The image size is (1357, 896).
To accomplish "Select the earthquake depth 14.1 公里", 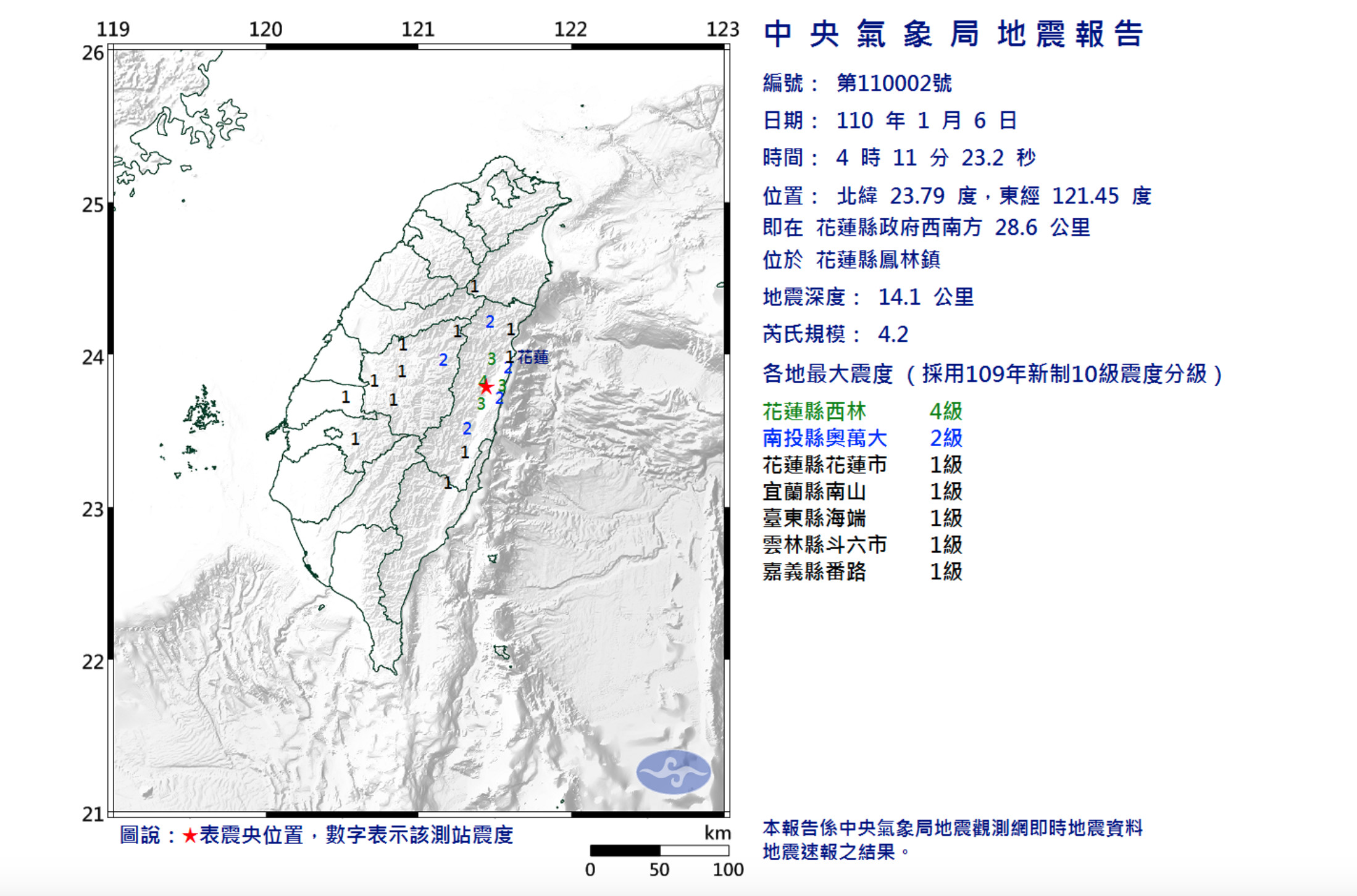I will pos(925,297).
